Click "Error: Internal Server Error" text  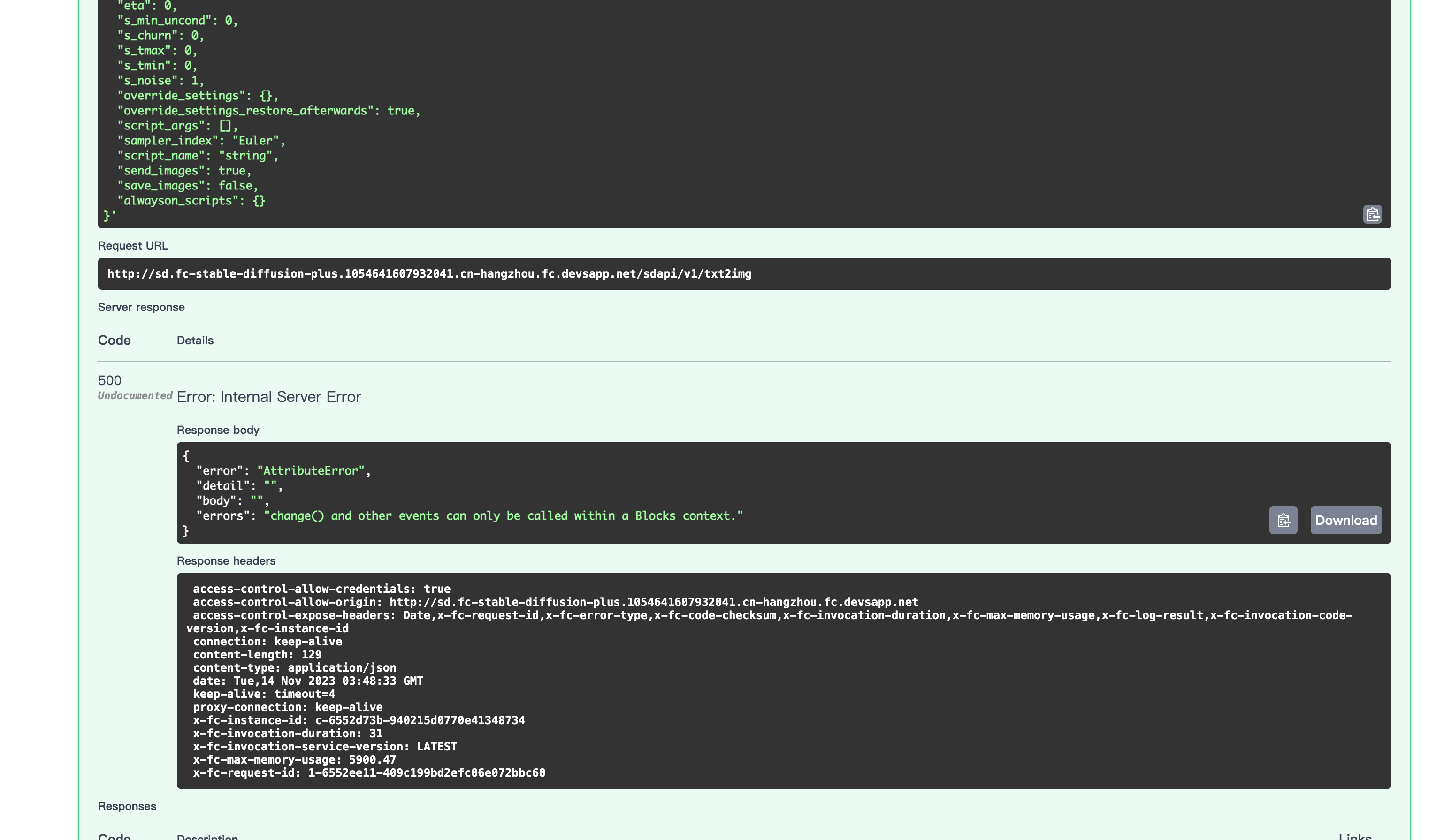[268, 397]
